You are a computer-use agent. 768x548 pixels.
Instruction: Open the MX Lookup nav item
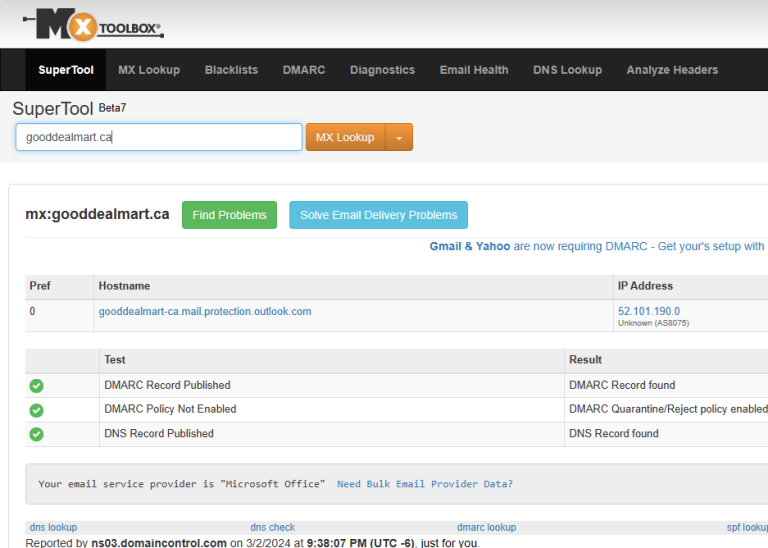click(x=149, y=70)
